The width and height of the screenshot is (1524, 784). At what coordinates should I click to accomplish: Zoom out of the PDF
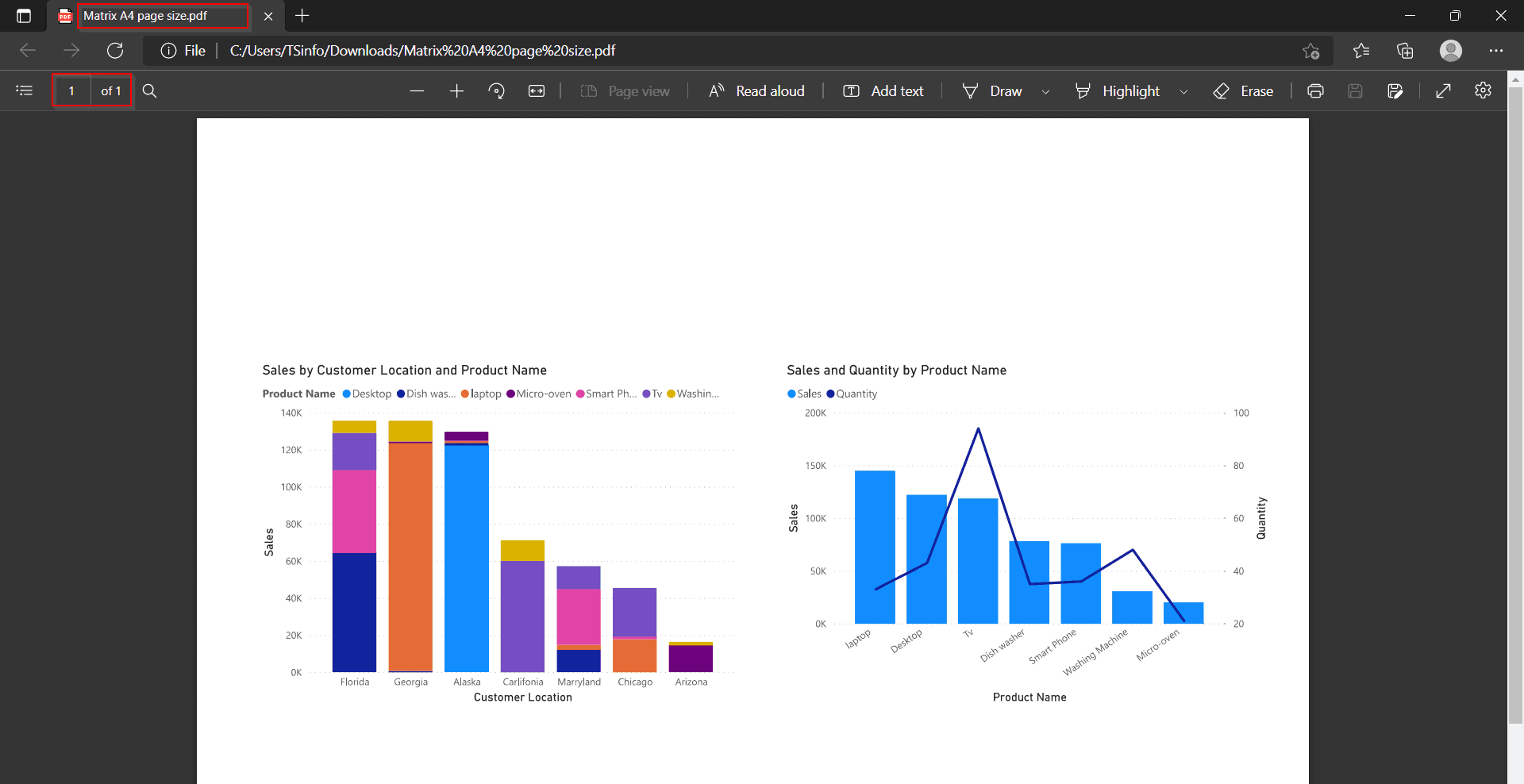click(418, 90)
